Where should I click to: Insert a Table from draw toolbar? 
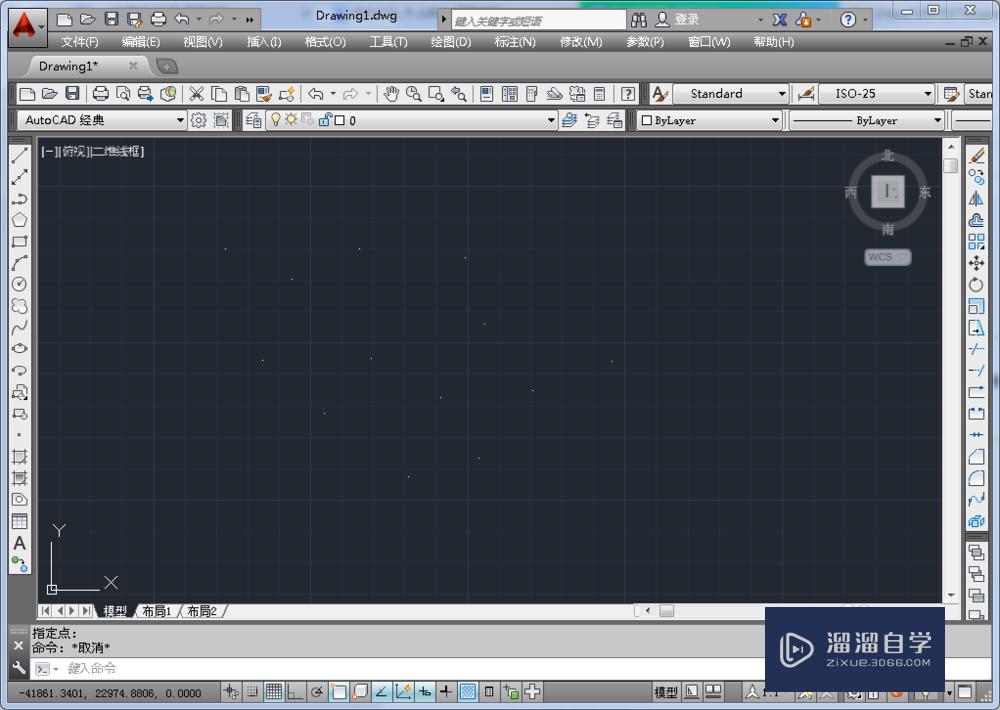pyautogui.click(x=19, y=521)
